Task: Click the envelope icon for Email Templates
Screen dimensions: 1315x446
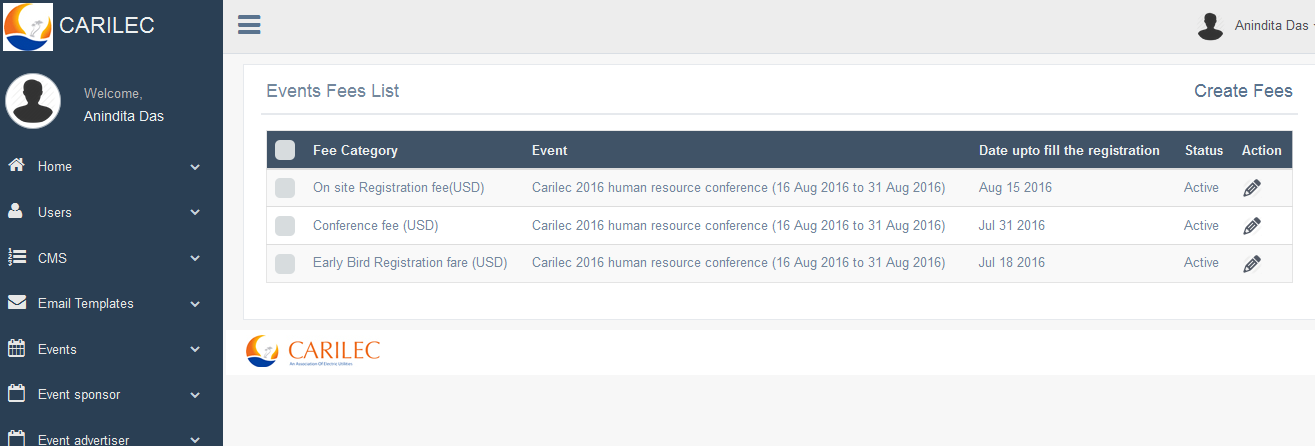Action: (16, 302)
